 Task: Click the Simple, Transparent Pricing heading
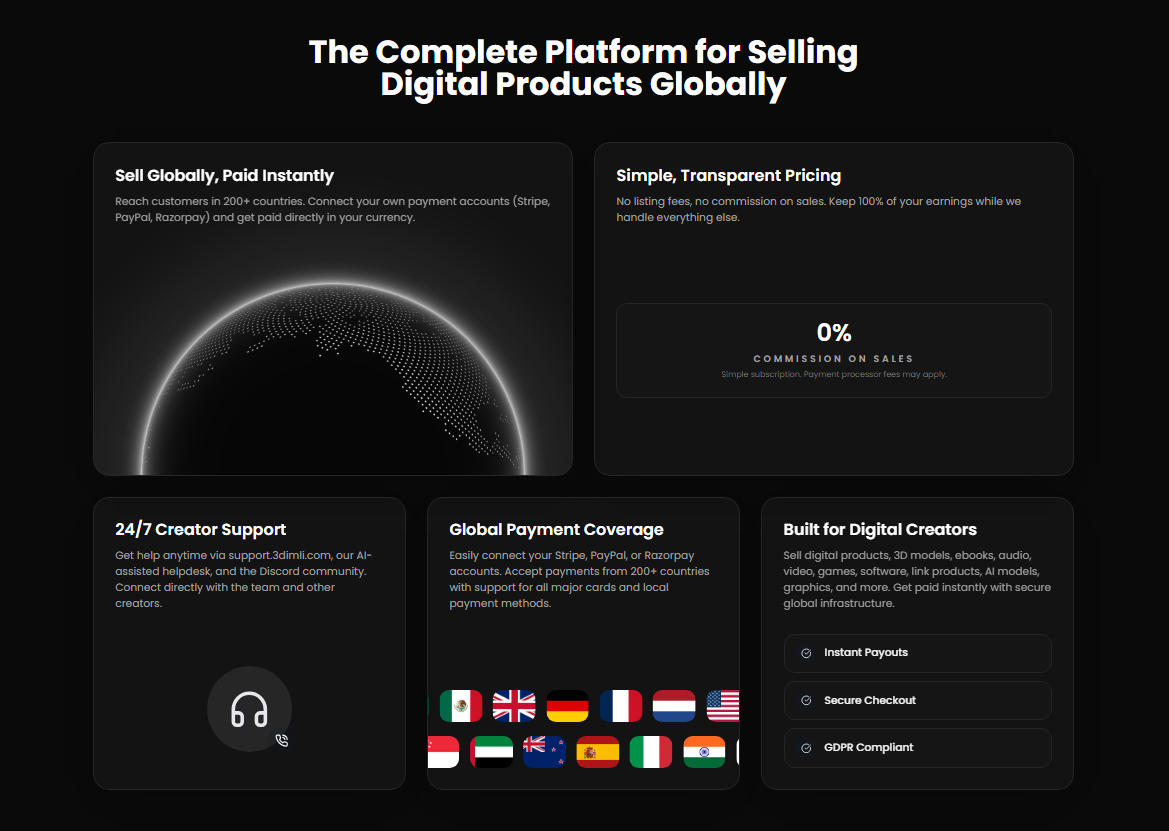(x=728, y=176)
